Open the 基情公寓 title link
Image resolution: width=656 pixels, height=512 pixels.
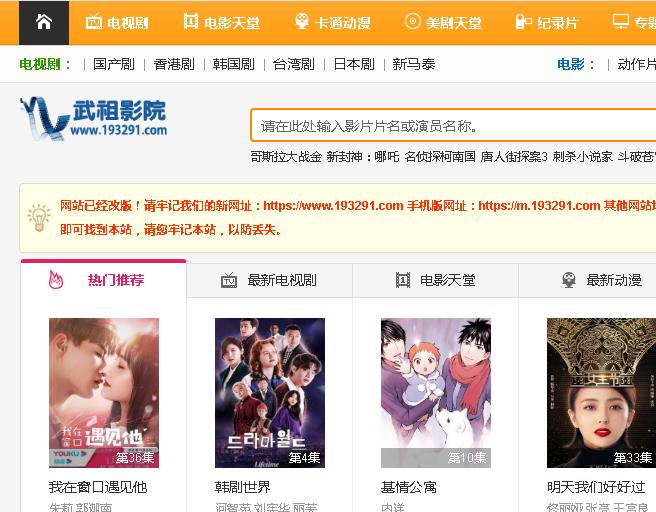click(409, 487)
